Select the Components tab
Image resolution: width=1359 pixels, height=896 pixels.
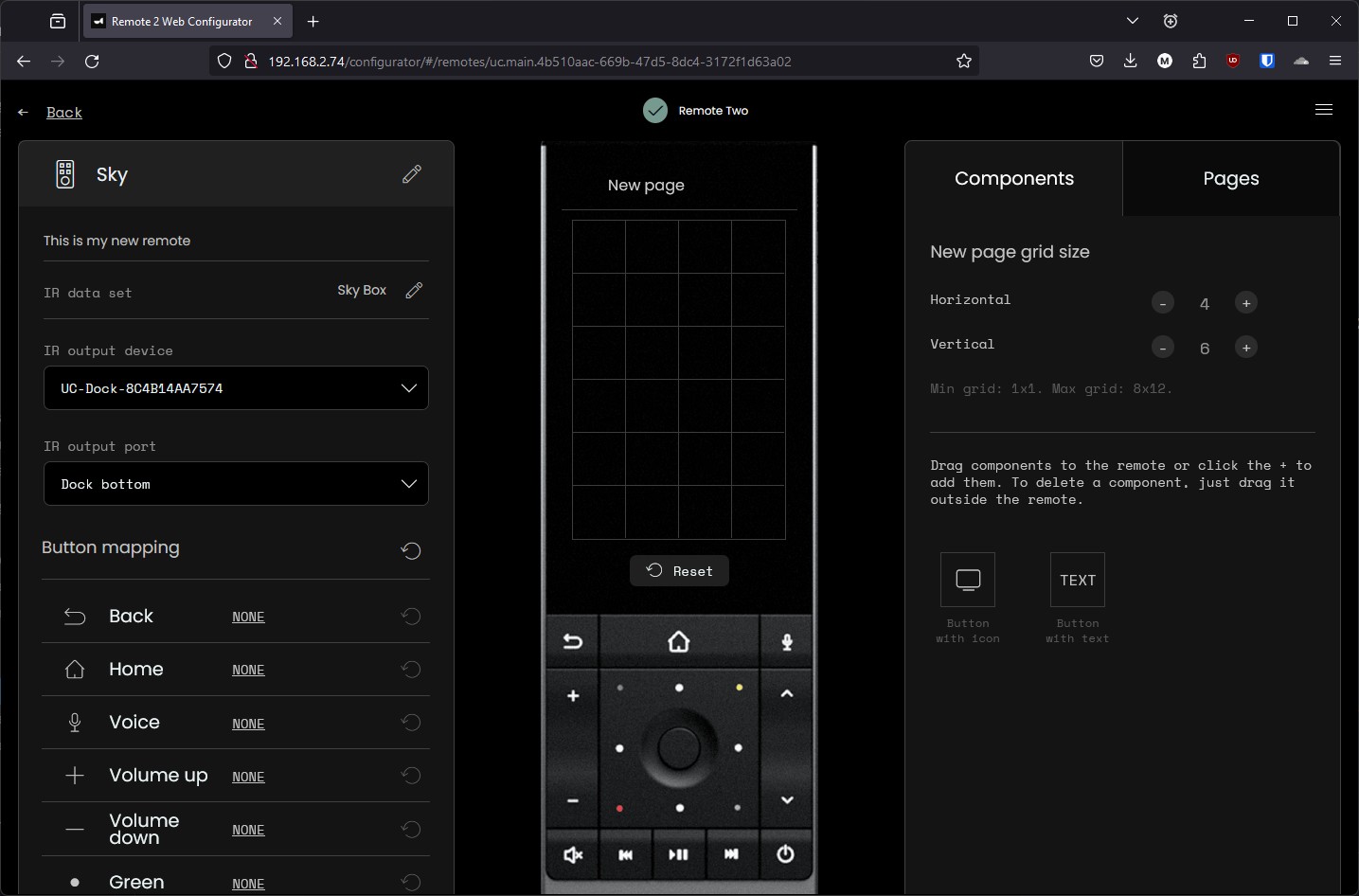[1013, 179]
